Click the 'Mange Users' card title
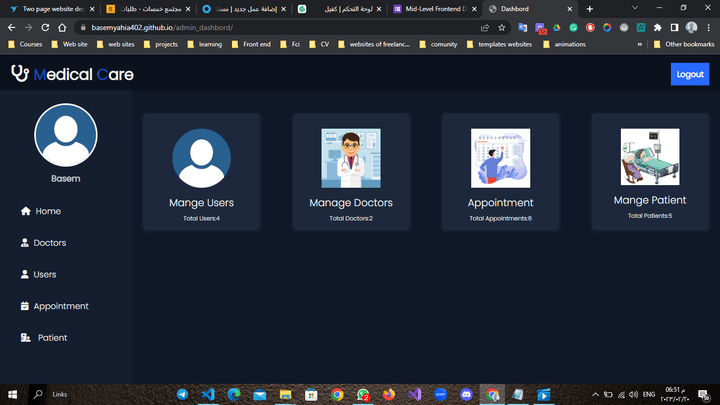This screenshot has width=720, height=405. point(202,203)
